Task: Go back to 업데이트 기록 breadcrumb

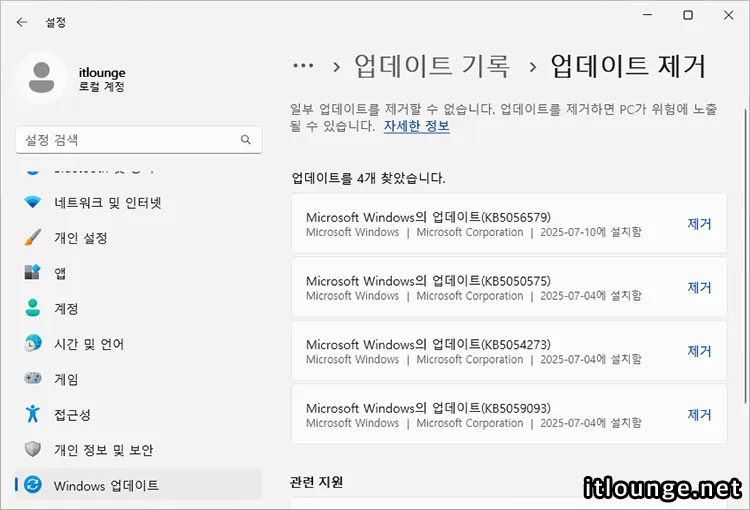Action: tap(432, 66)
